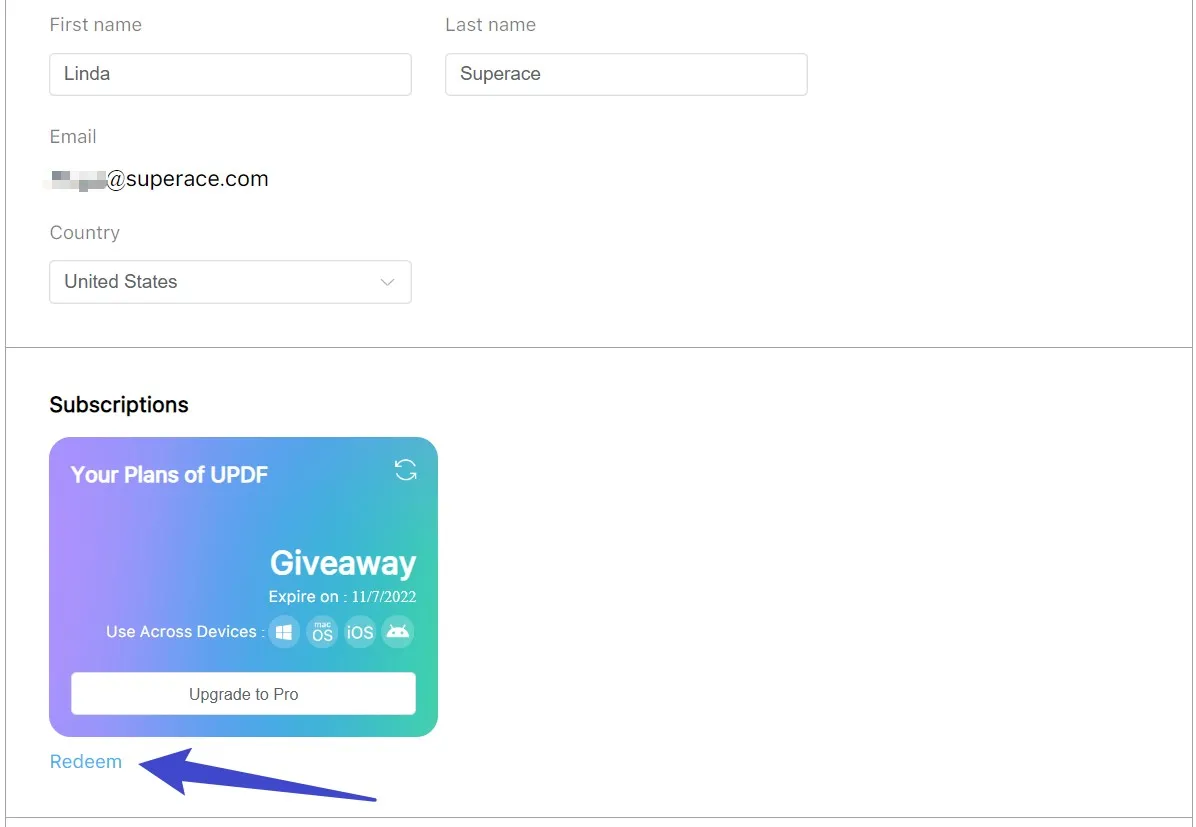Click the Last name field label
Viewport: 1196px width, 827px height.
pos(490,24)
